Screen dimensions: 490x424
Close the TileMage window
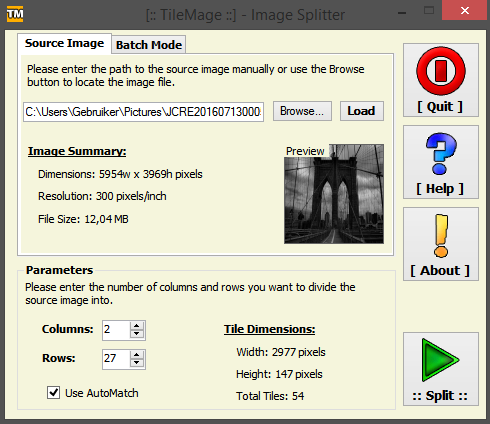[x=465, y=10]
